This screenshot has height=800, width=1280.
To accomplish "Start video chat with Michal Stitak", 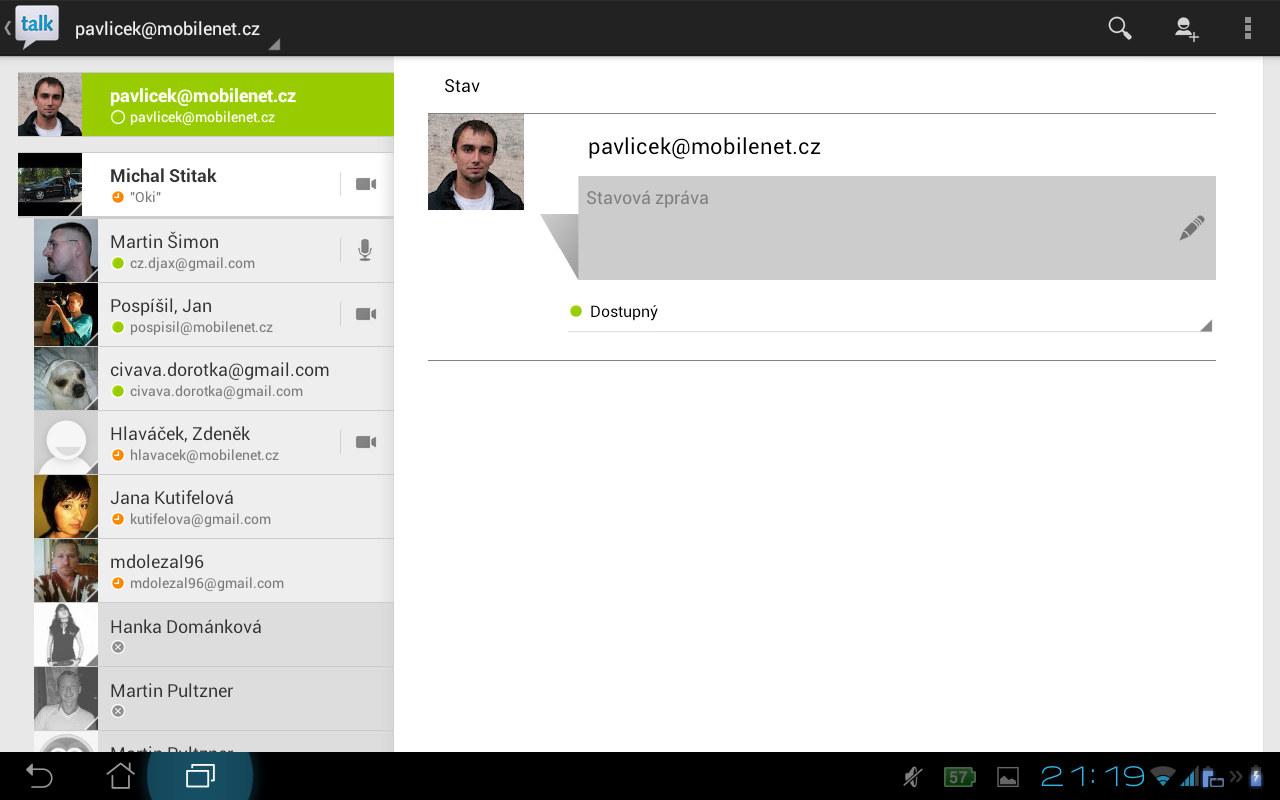I will (x=366, y=185).
